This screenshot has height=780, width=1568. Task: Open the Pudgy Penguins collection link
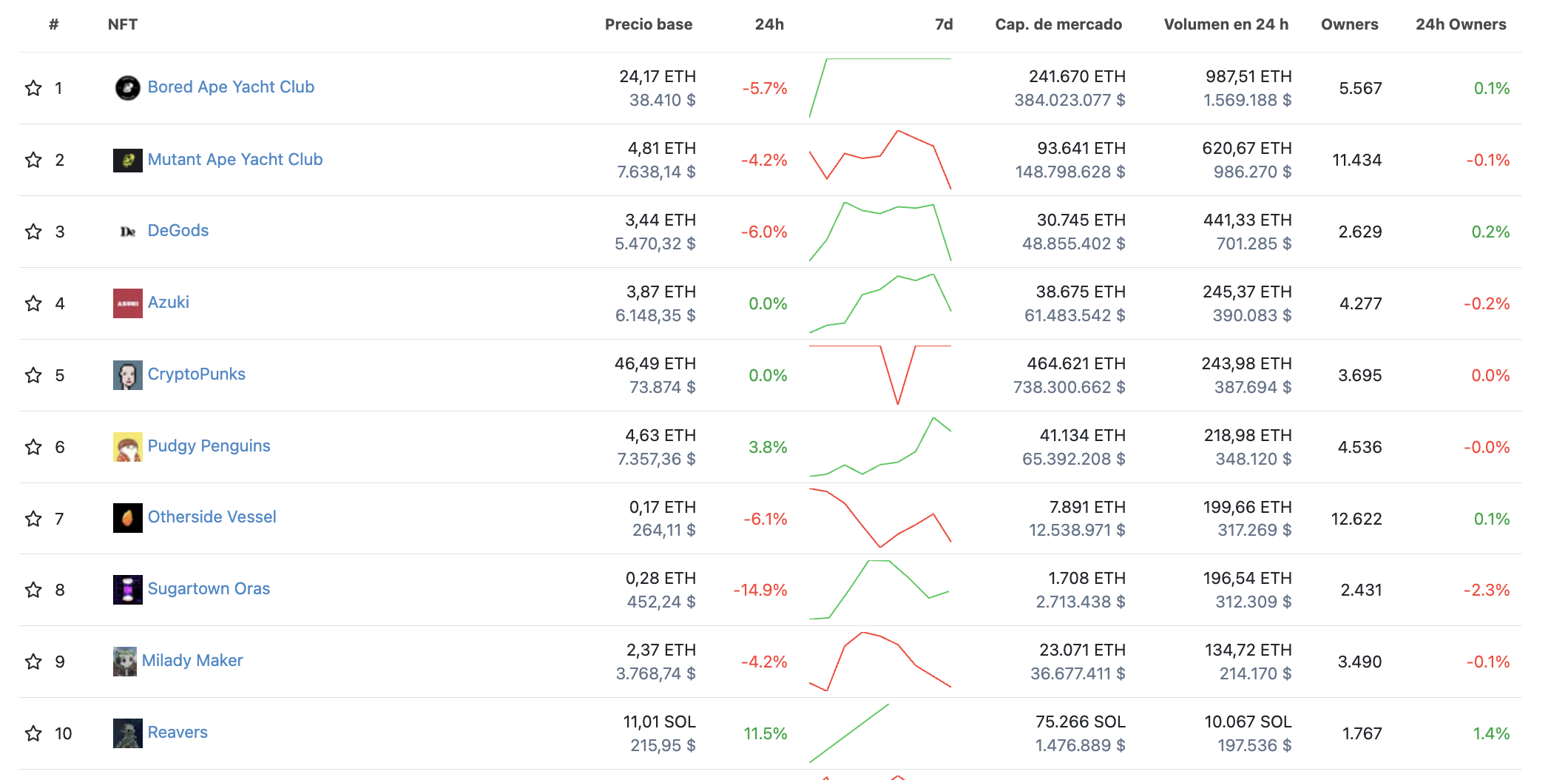(x=209, y=446)
